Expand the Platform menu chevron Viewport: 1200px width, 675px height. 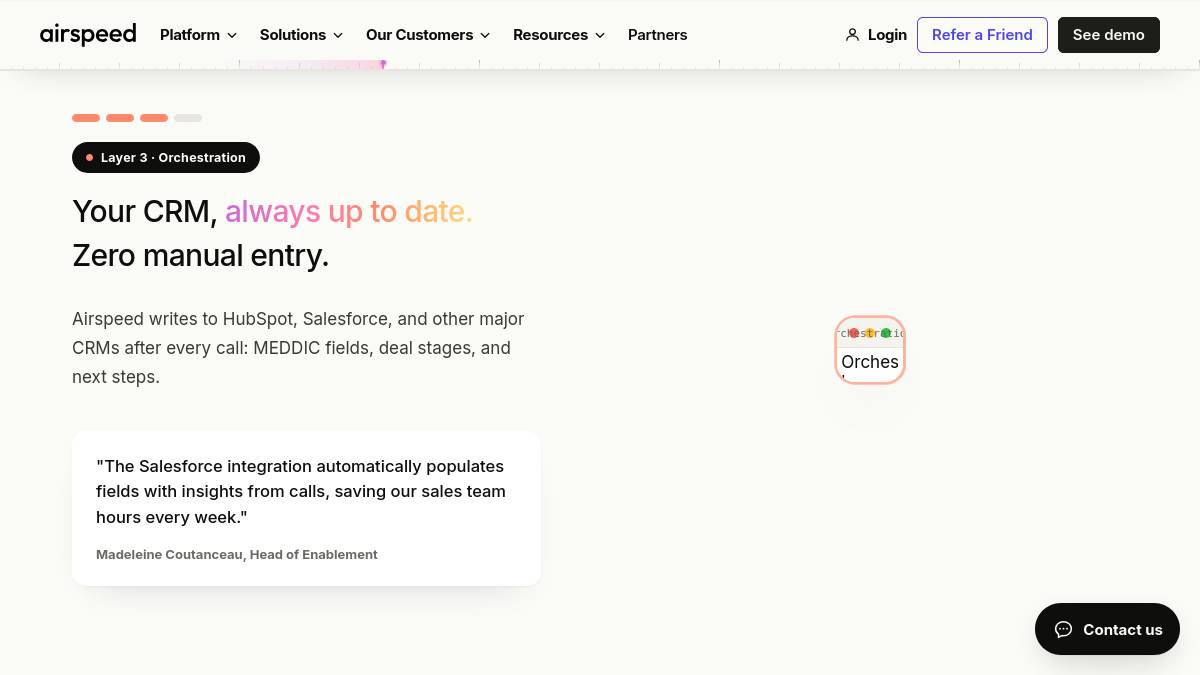(232, 35)
